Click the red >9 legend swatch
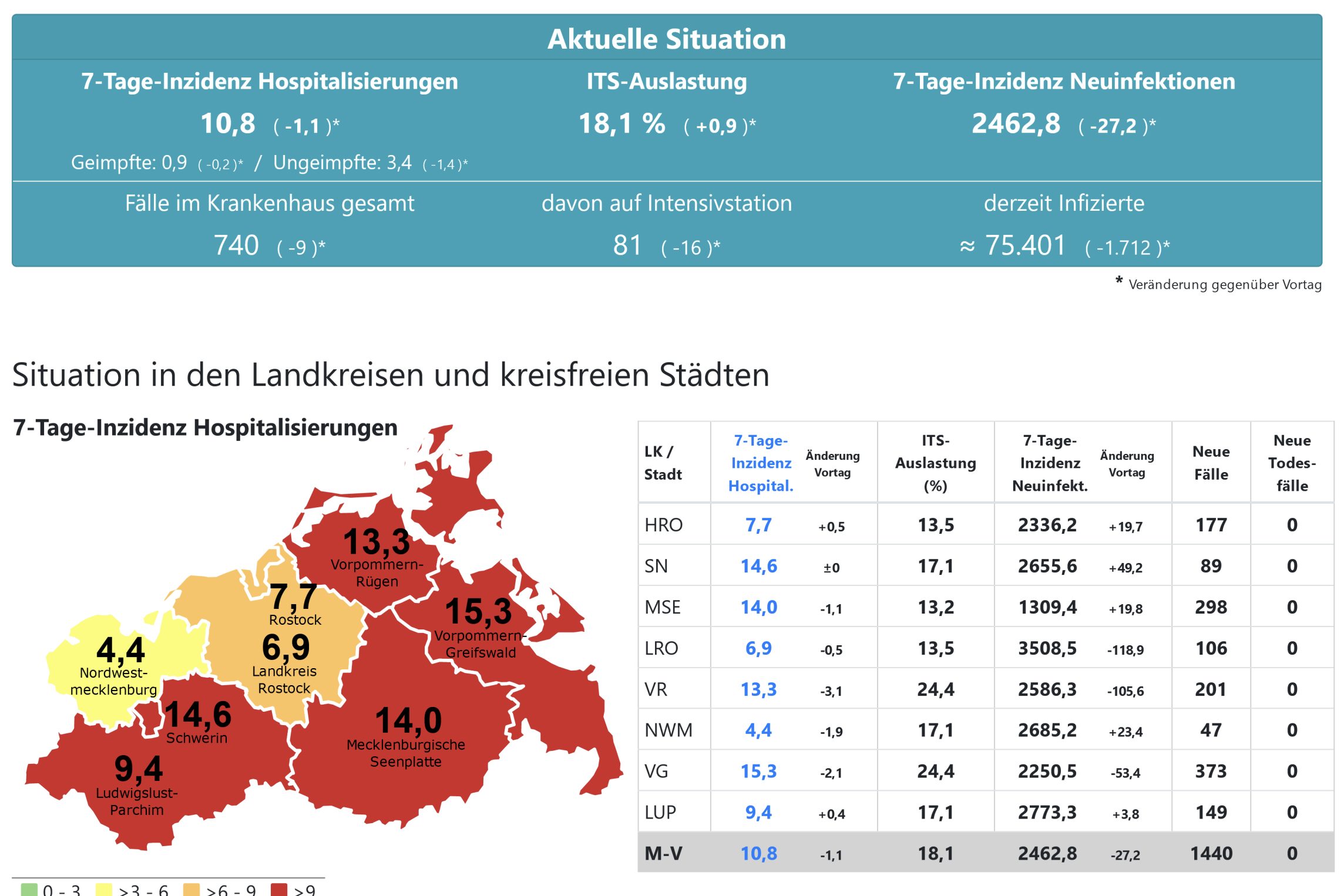Viewport: 1344px width, 896px height. tap(279, 890)
